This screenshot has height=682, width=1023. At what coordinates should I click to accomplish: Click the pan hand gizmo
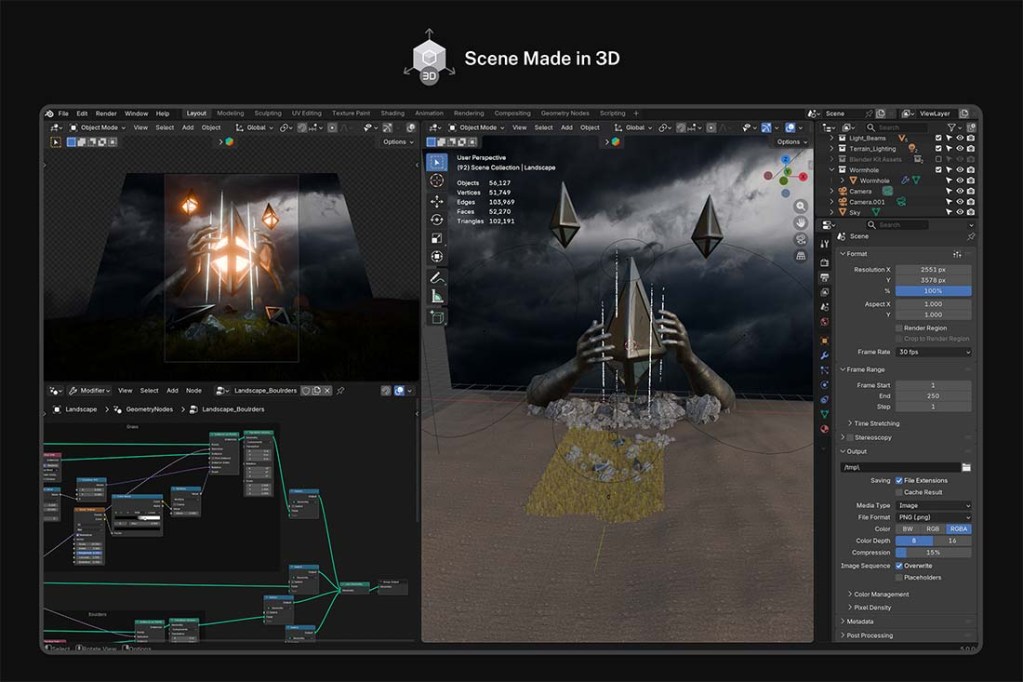[801, 223]
